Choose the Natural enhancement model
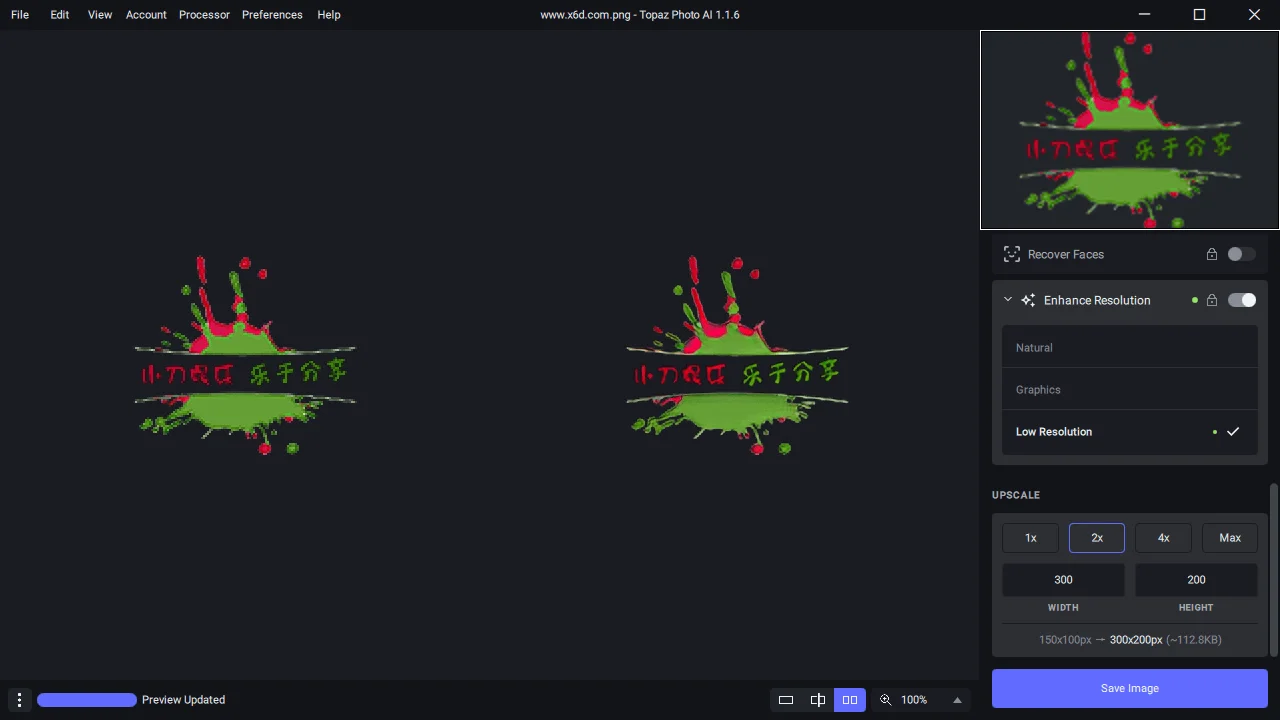The width and height of the screenshot is (1280, 720). pyautogui.click(x=1129, y=348)
